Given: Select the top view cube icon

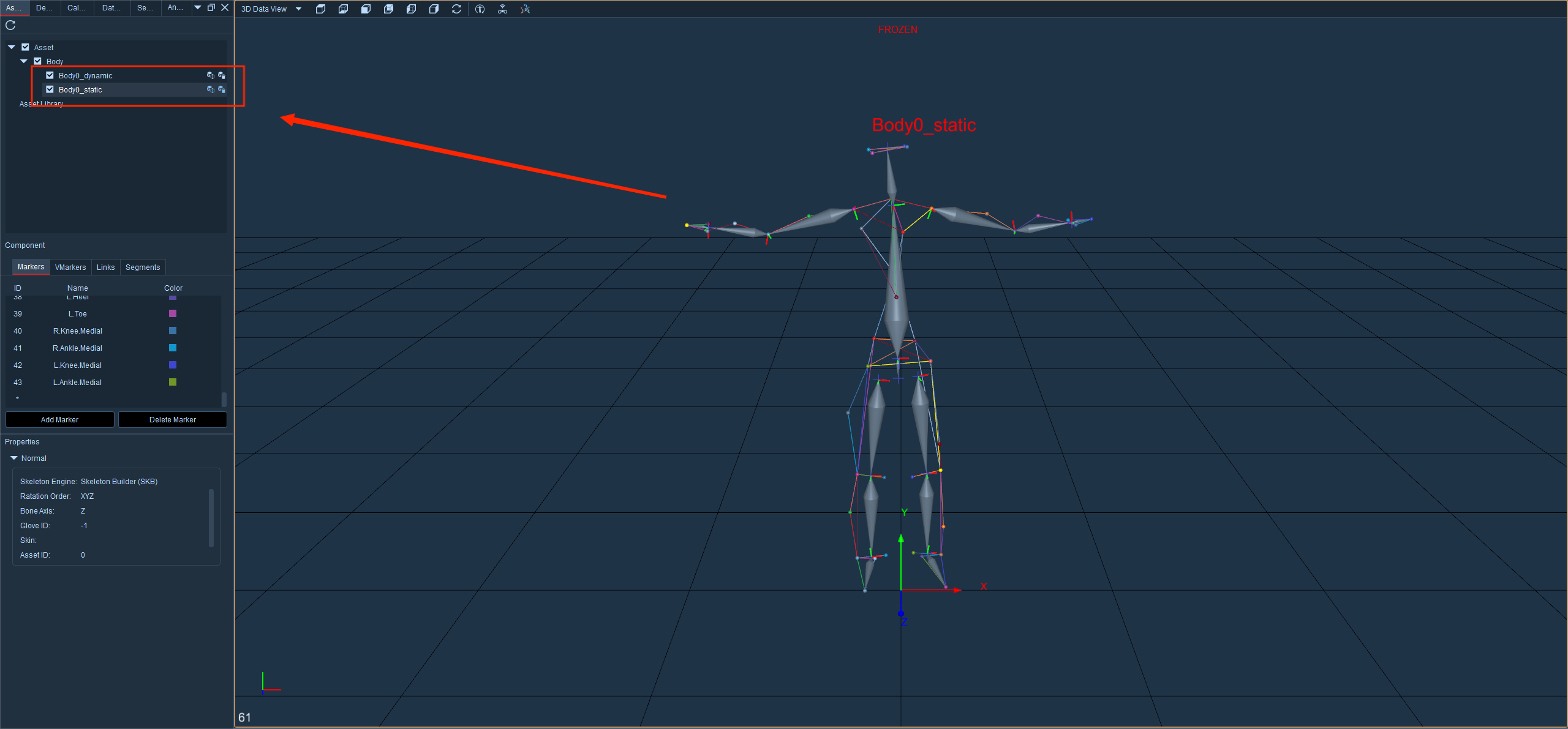Looking at the screenshot, I should [x=320, y=9].
